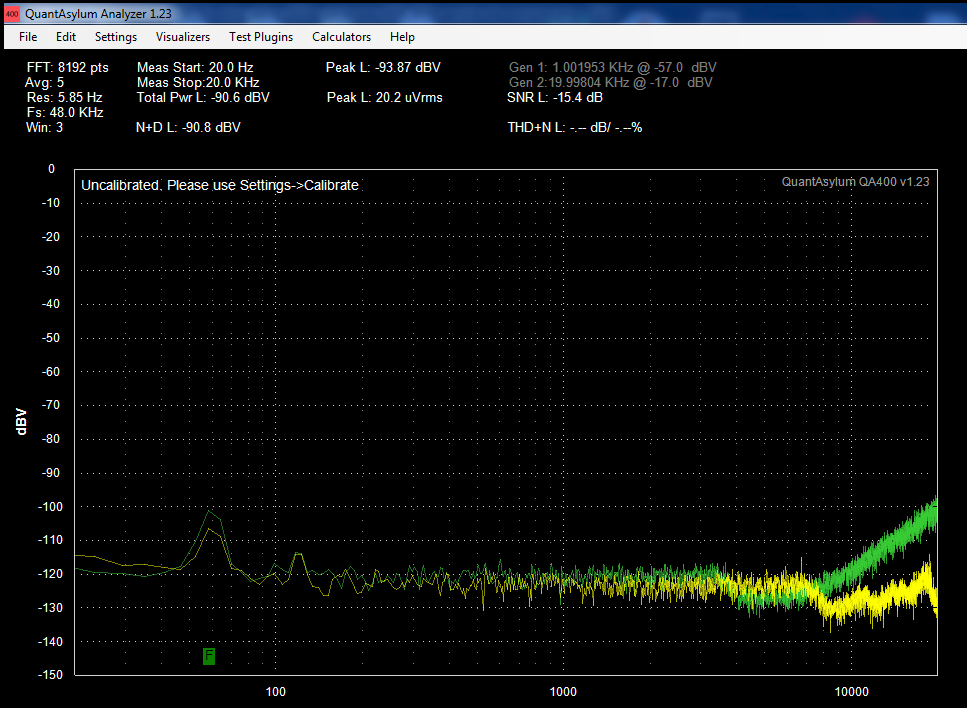This screenshot has width=967, height=708.
Task: Click Total Pwr L: -90.6 dBV readout
Action: coord(203,97)
